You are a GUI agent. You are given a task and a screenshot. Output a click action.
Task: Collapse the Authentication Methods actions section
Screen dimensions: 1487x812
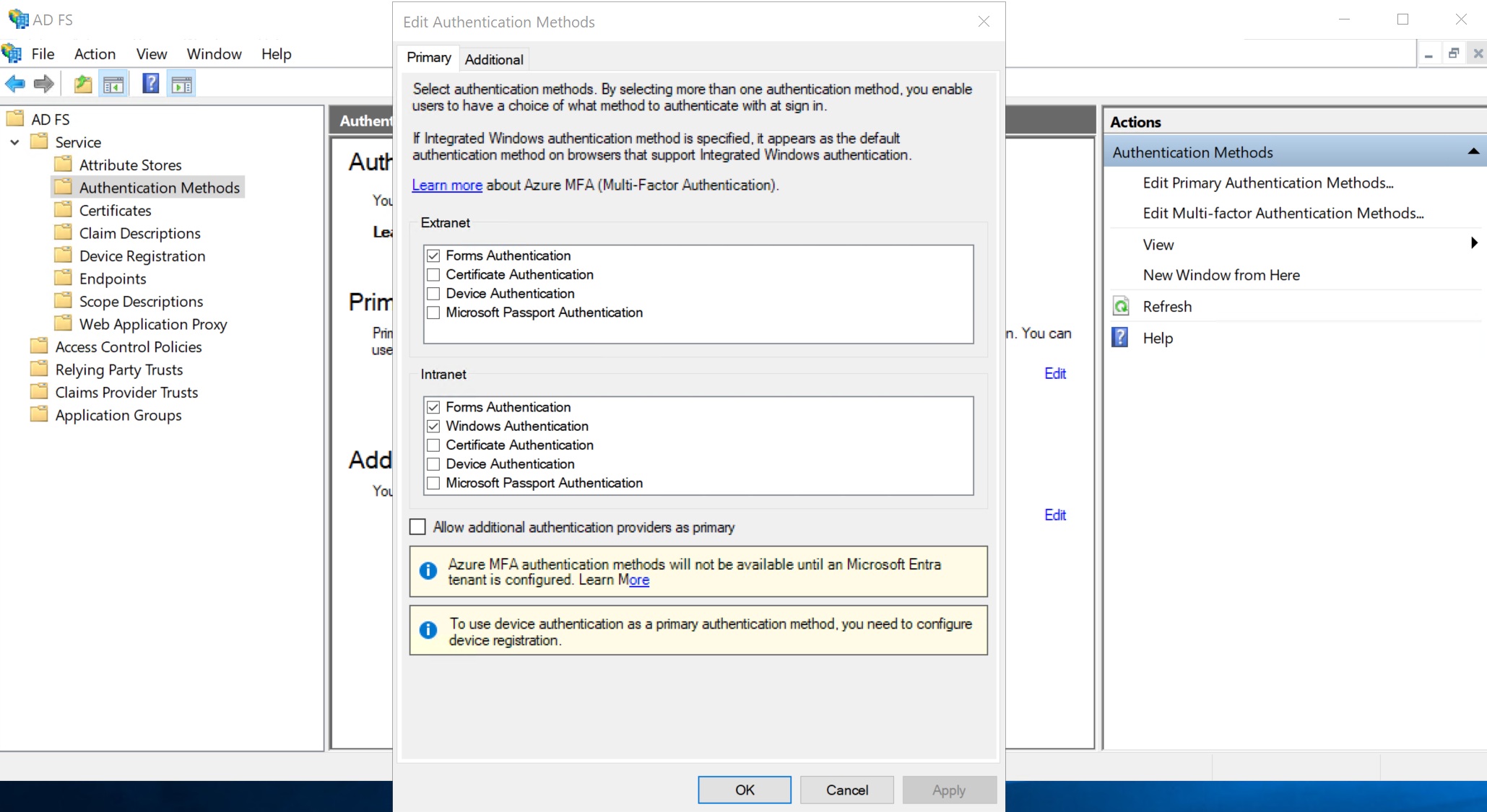point(1473,152)
